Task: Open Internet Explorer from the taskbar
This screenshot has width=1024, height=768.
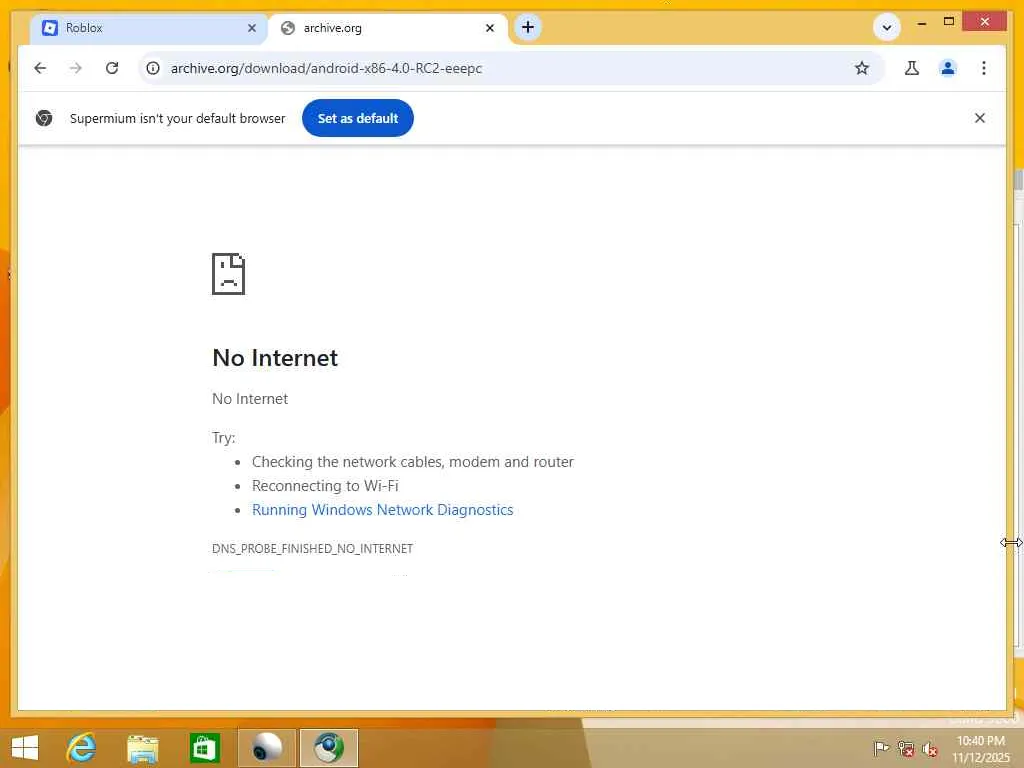Action: tap(82, 747)
